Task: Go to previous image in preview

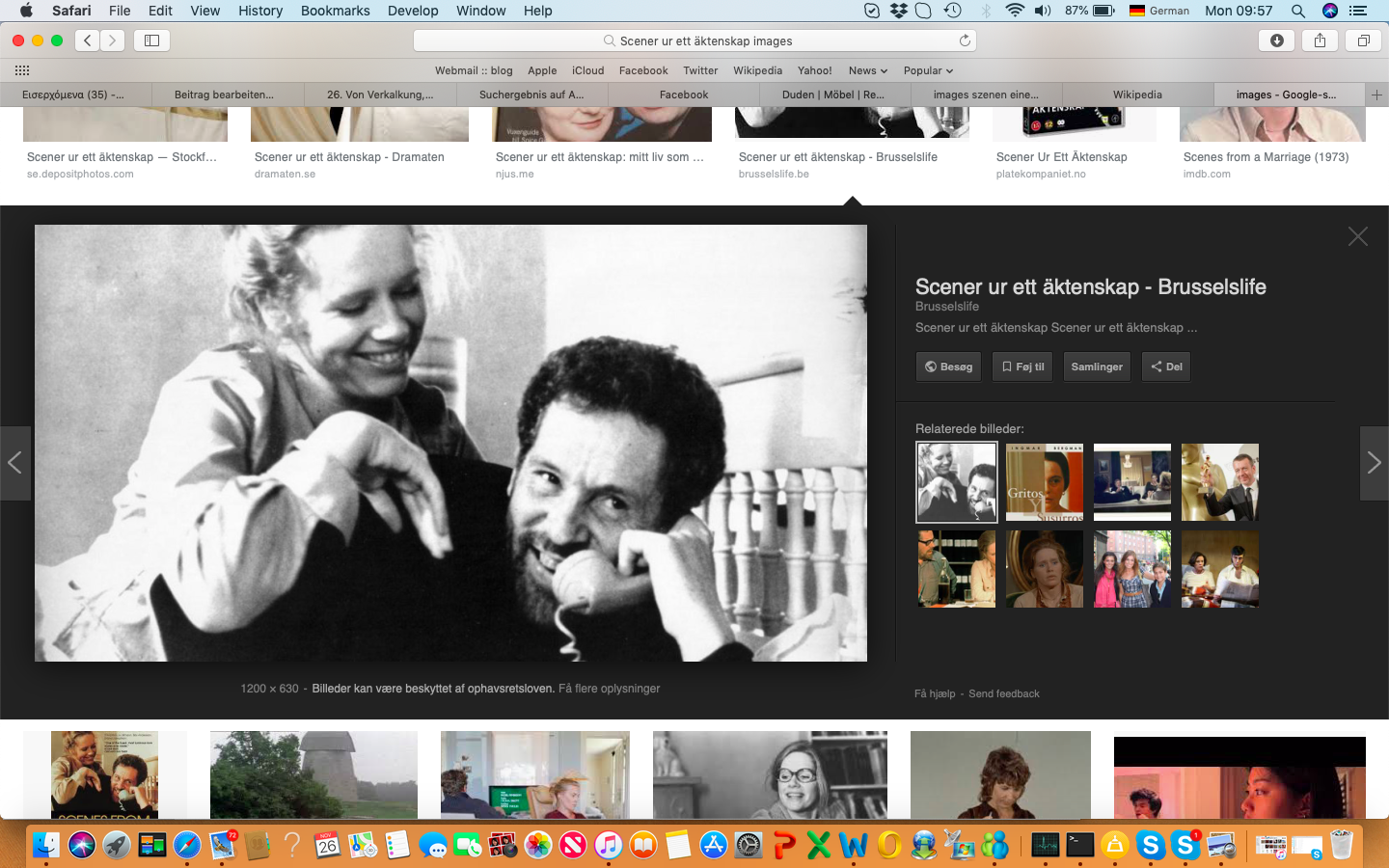Action: point(15,463)
